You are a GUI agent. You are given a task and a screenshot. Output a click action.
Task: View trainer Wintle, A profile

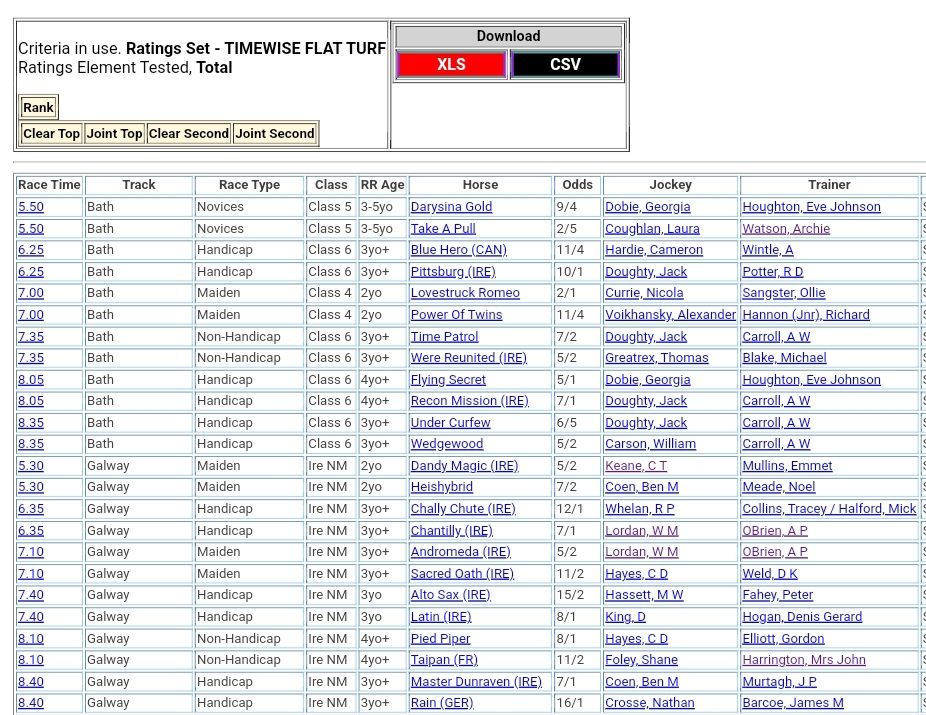pos(767,250)
